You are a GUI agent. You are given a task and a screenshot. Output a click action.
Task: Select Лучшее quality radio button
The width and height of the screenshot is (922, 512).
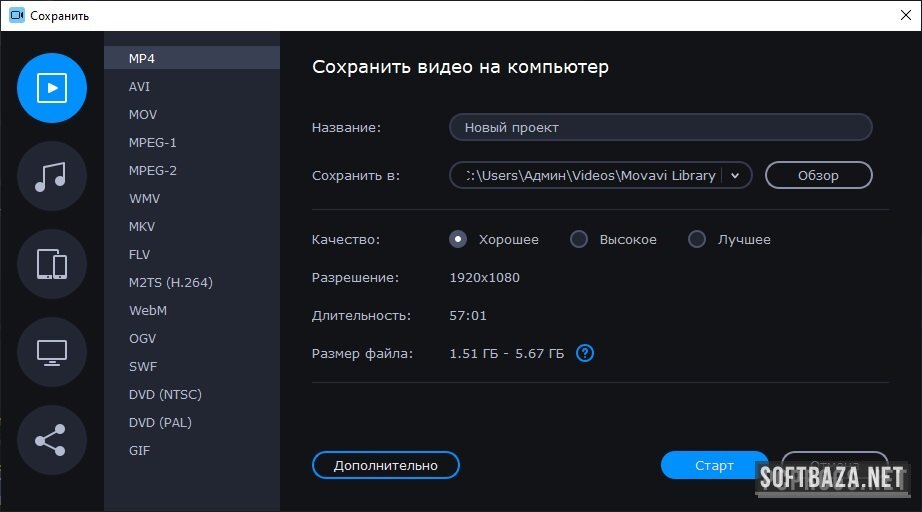(x=697, y=239)
